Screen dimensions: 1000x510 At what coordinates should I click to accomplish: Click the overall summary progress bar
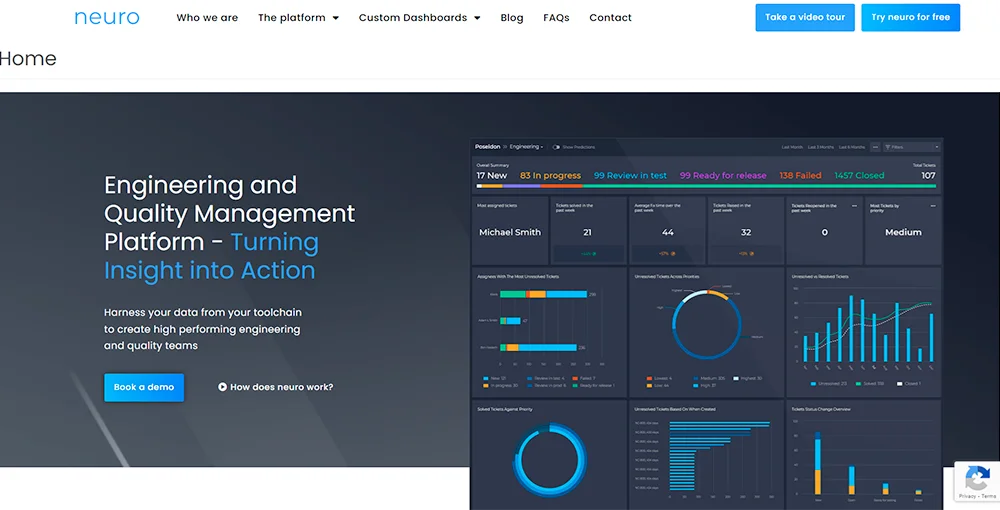coord(706,186)
